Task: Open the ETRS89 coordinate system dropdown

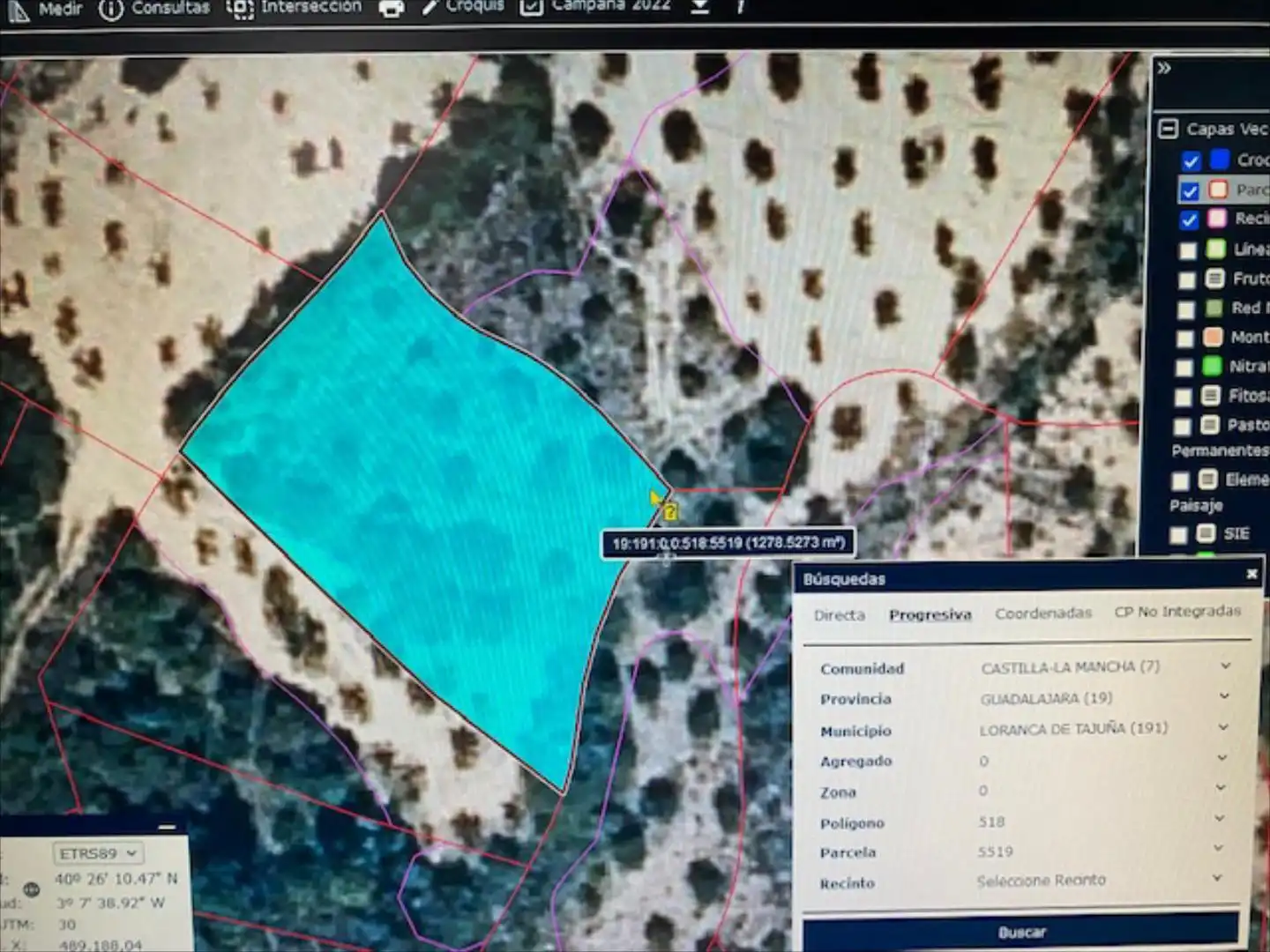Action: (98, 853)
